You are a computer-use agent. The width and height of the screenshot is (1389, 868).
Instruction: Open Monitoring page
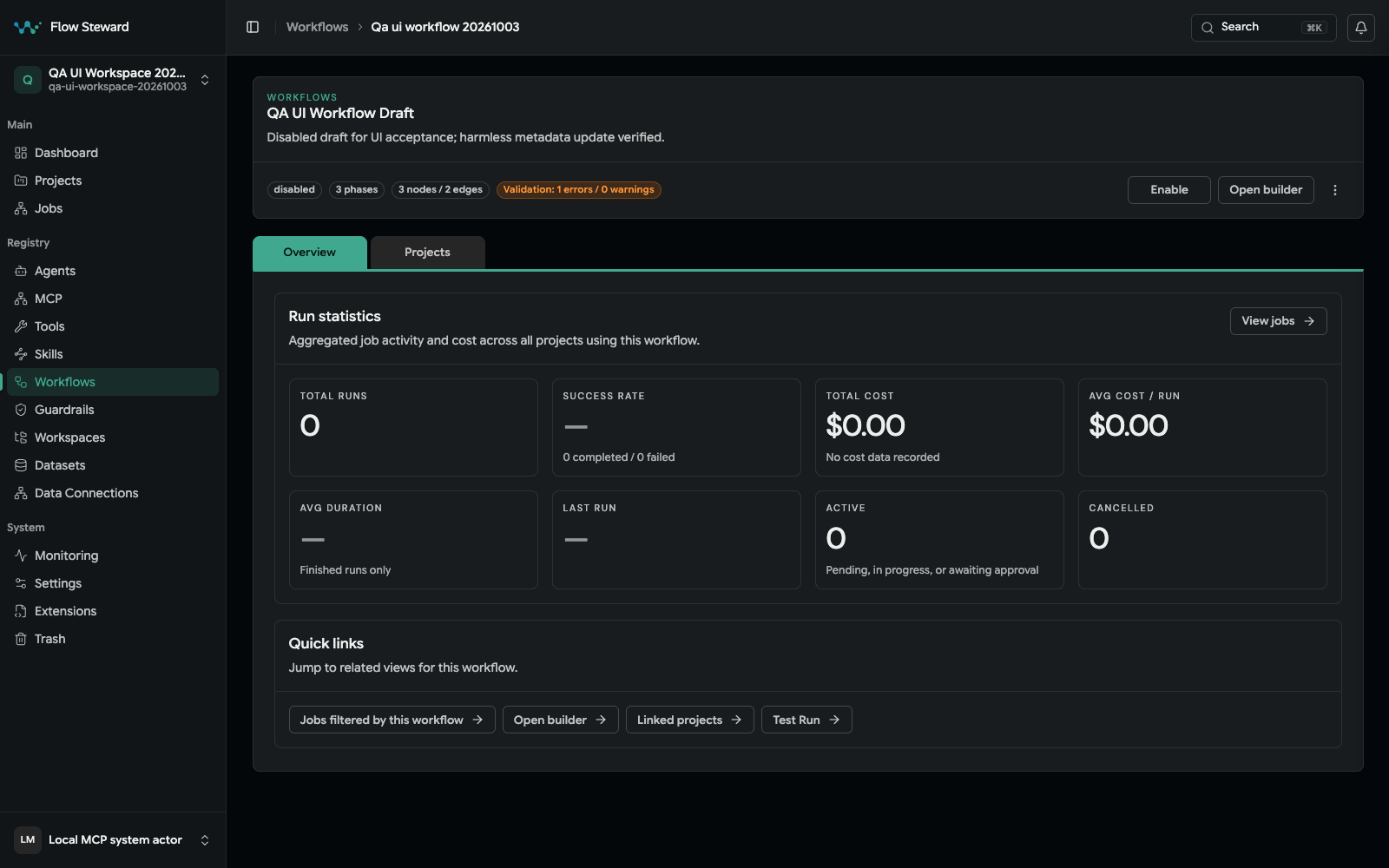[113, 556]
